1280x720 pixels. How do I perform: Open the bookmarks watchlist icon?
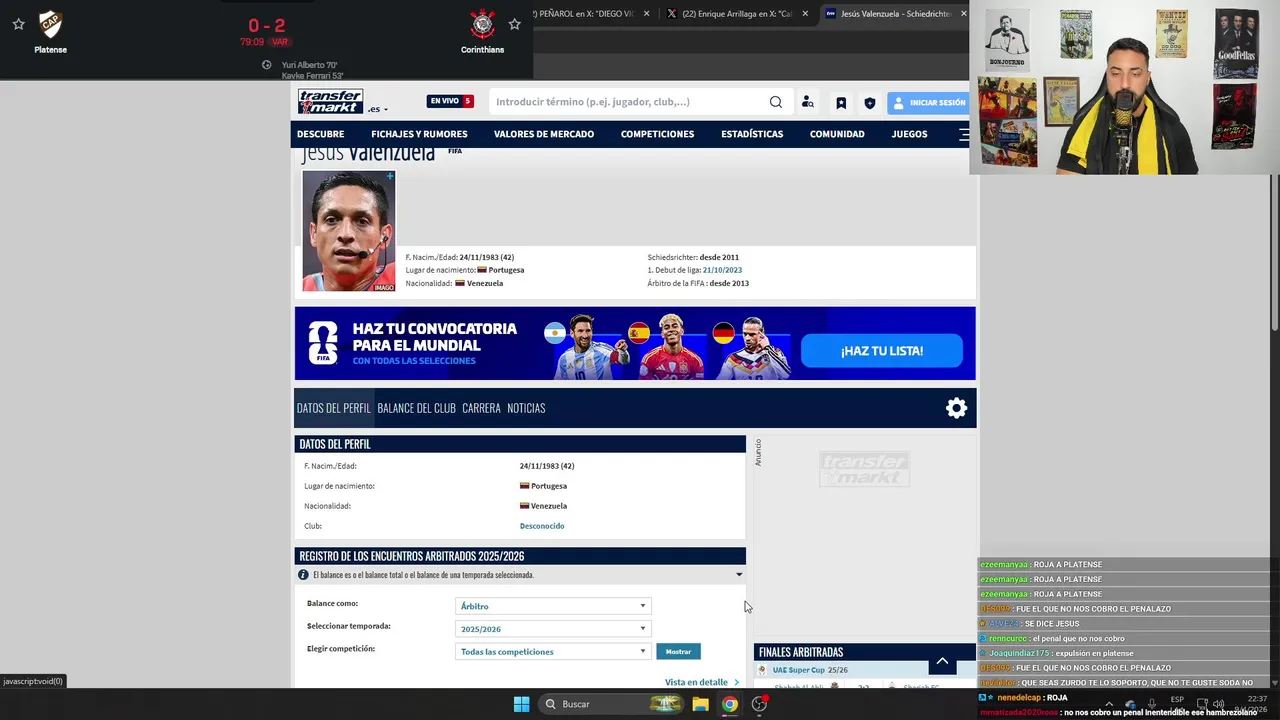point(841,103)
